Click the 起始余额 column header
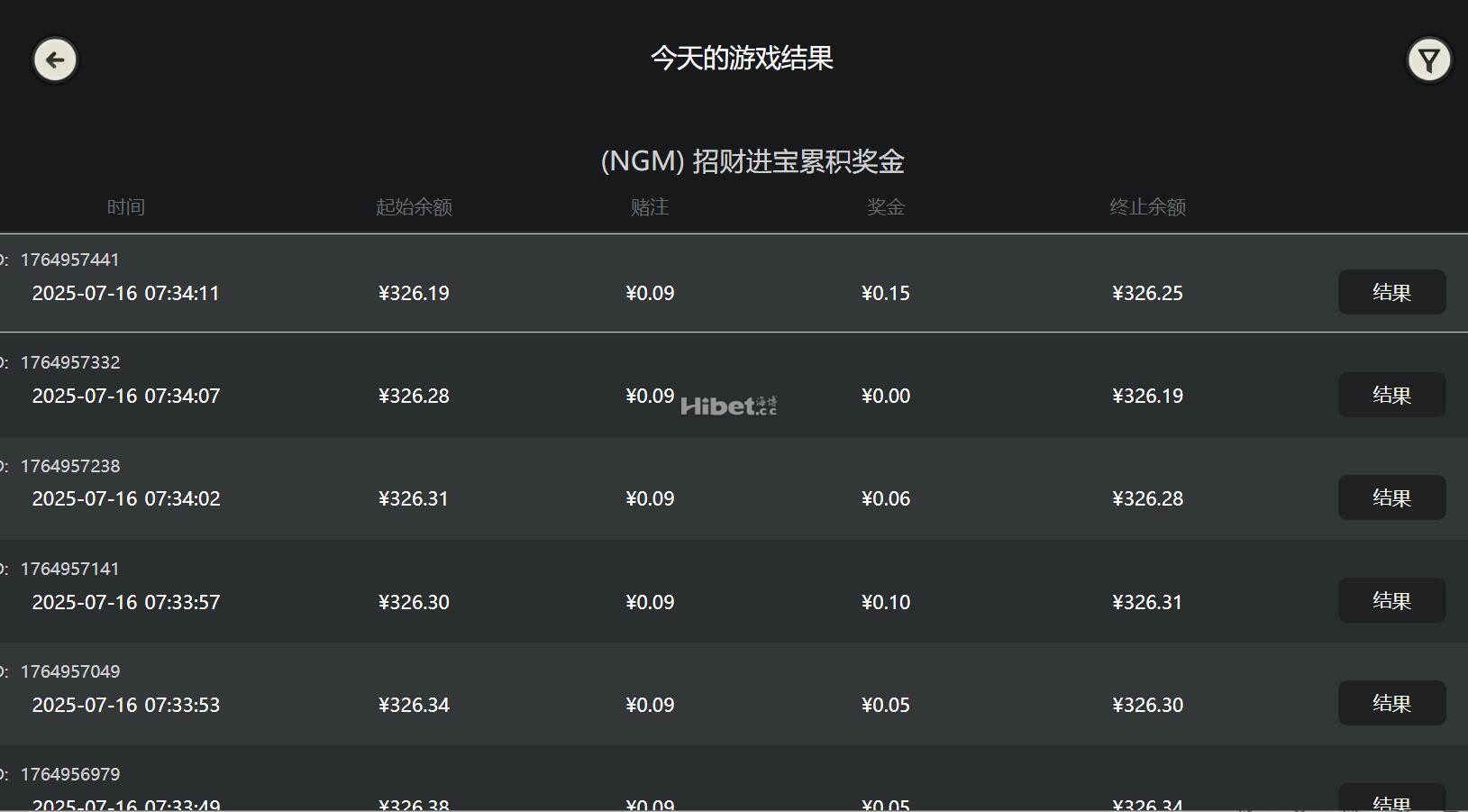 [x=414, y=207]
